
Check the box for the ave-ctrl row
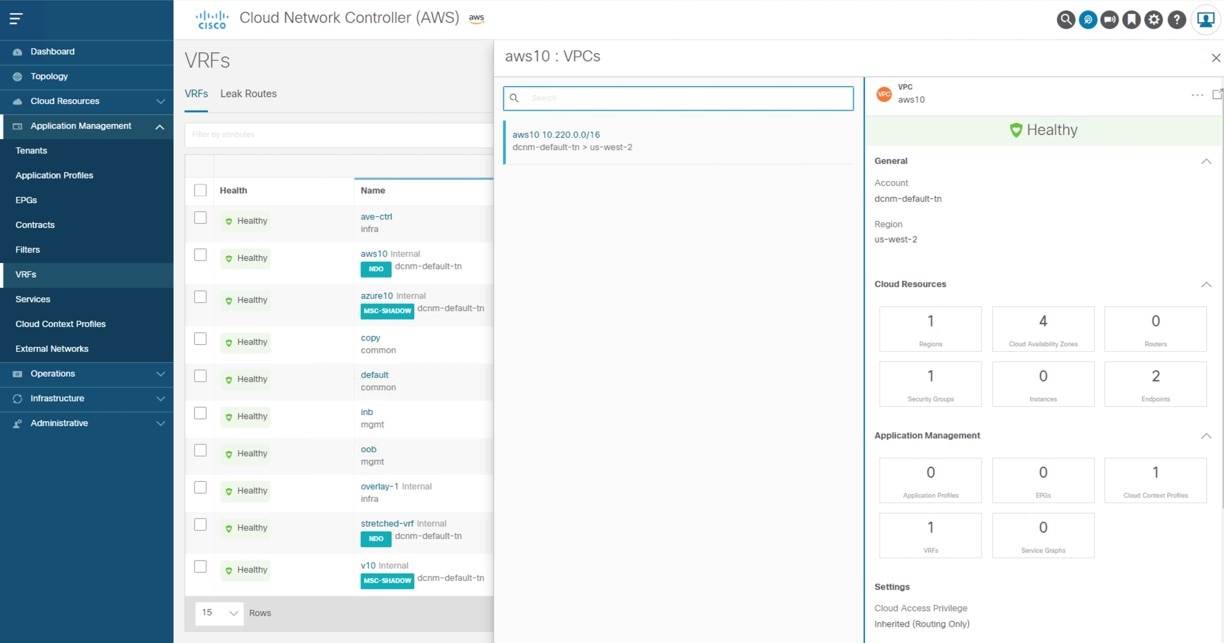pos(200,218)
